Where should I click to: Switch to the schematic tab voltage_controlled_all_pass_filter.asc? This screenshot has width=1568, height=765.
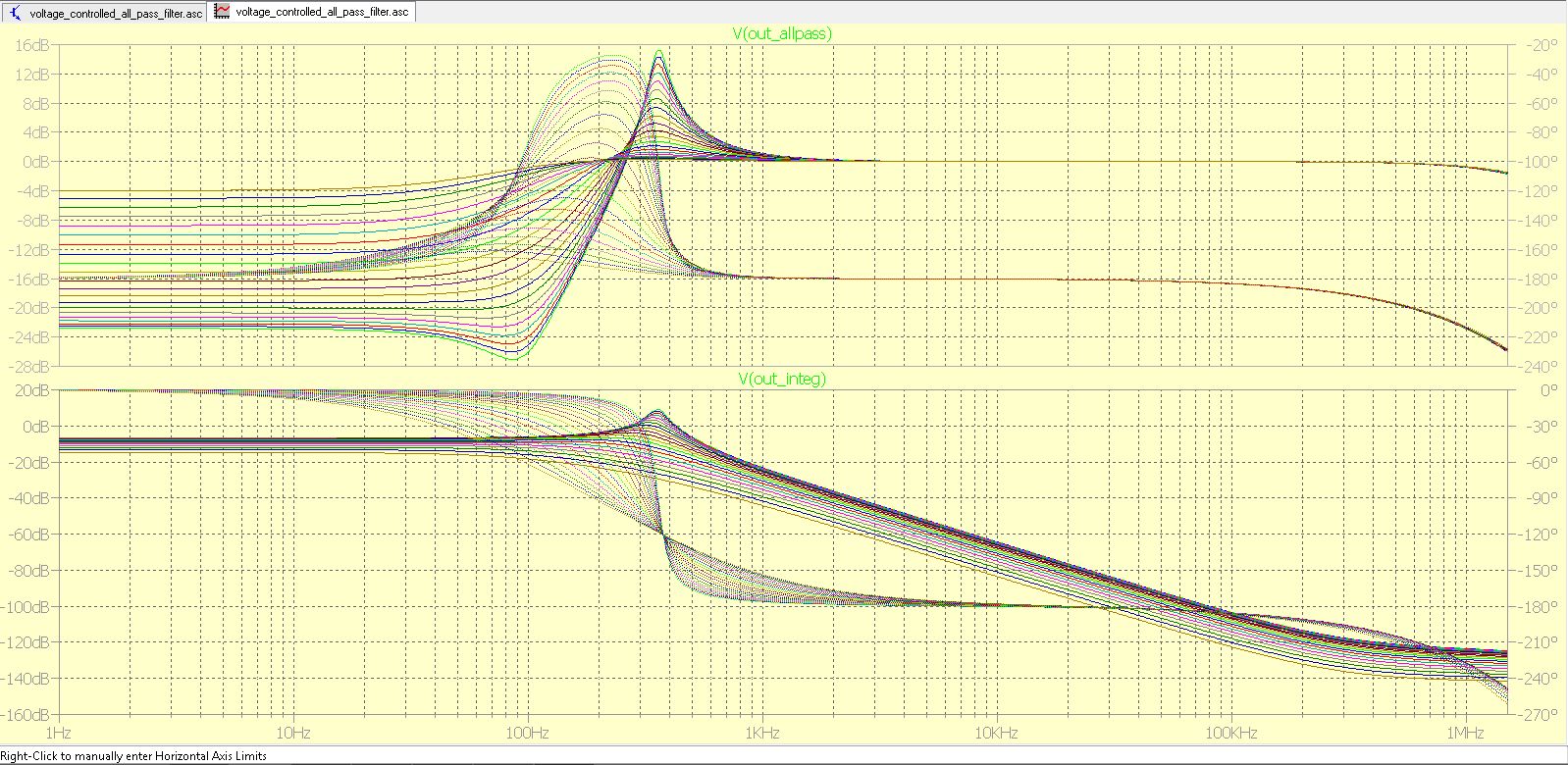(x=105, y=13)
